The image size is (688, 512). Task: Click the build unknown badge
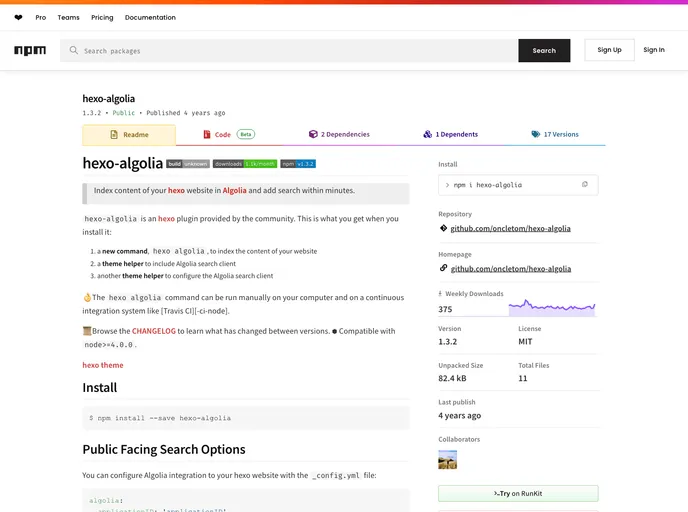[188, 164]
